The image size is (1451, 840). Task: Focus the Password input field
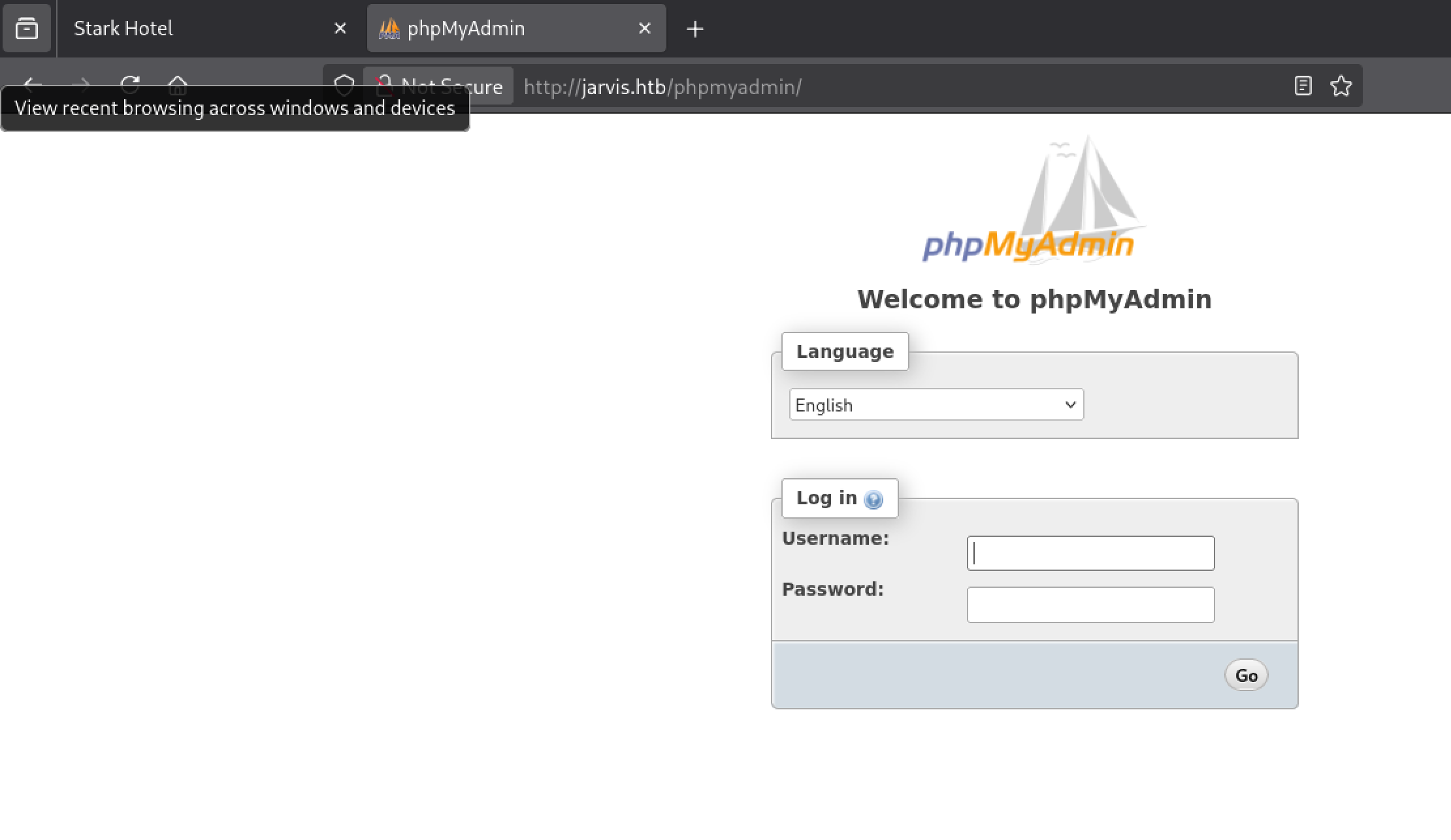click(x=1090, y=605)
